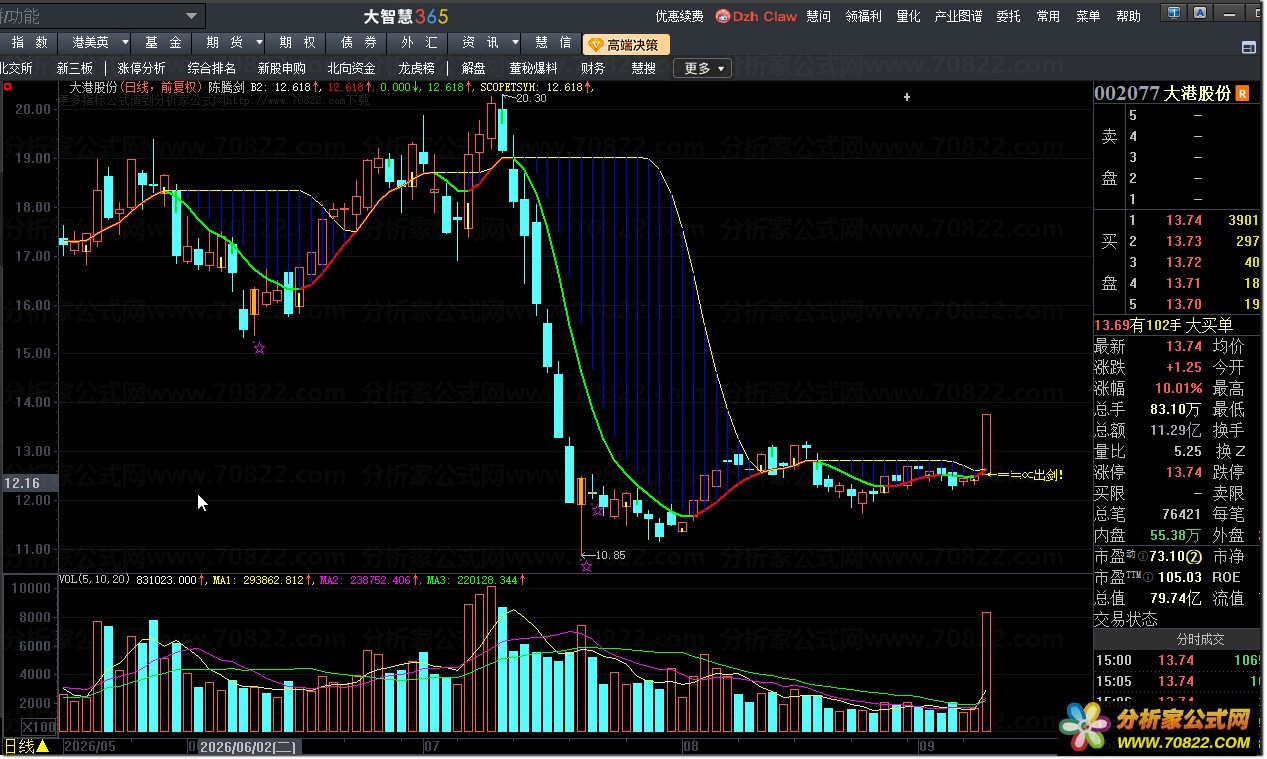Click the red chart marker icon at top-left
Image resolution: width=1267 pixels, height=759 pixels.
pyautogui.click(x=8, y=87)
